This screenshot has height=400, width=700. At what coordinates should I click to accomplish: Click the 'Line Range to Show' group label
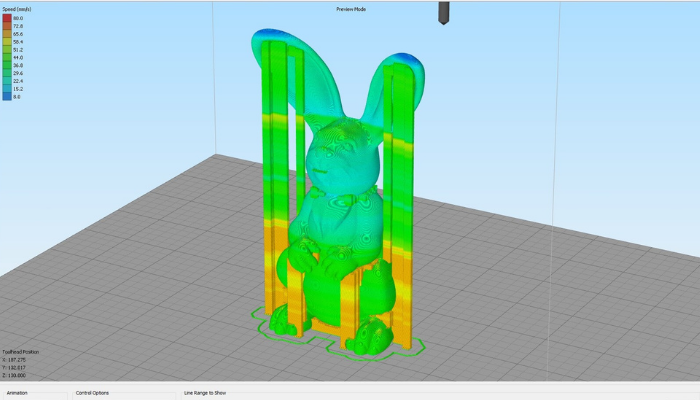click(x=205, y=393)
